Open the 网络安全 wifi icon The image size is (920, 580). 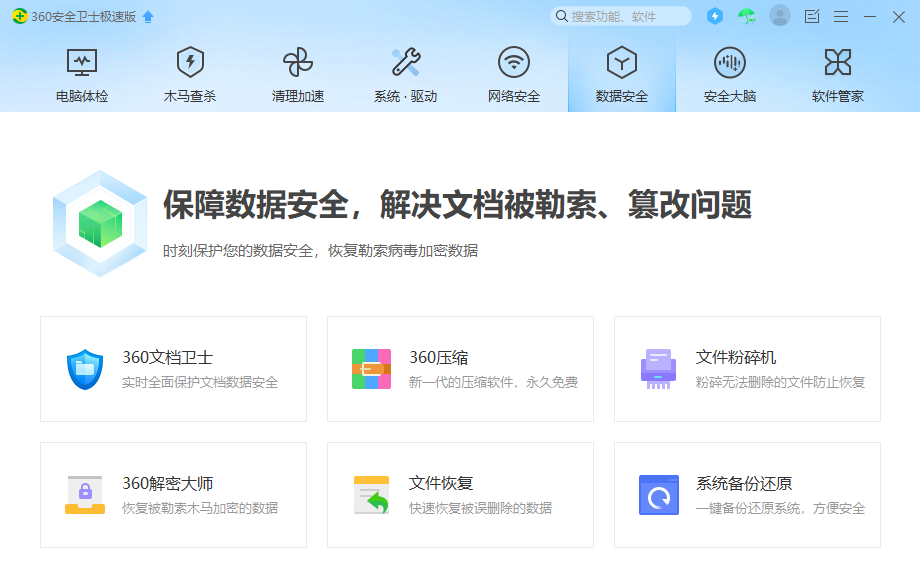click(514, 62)
